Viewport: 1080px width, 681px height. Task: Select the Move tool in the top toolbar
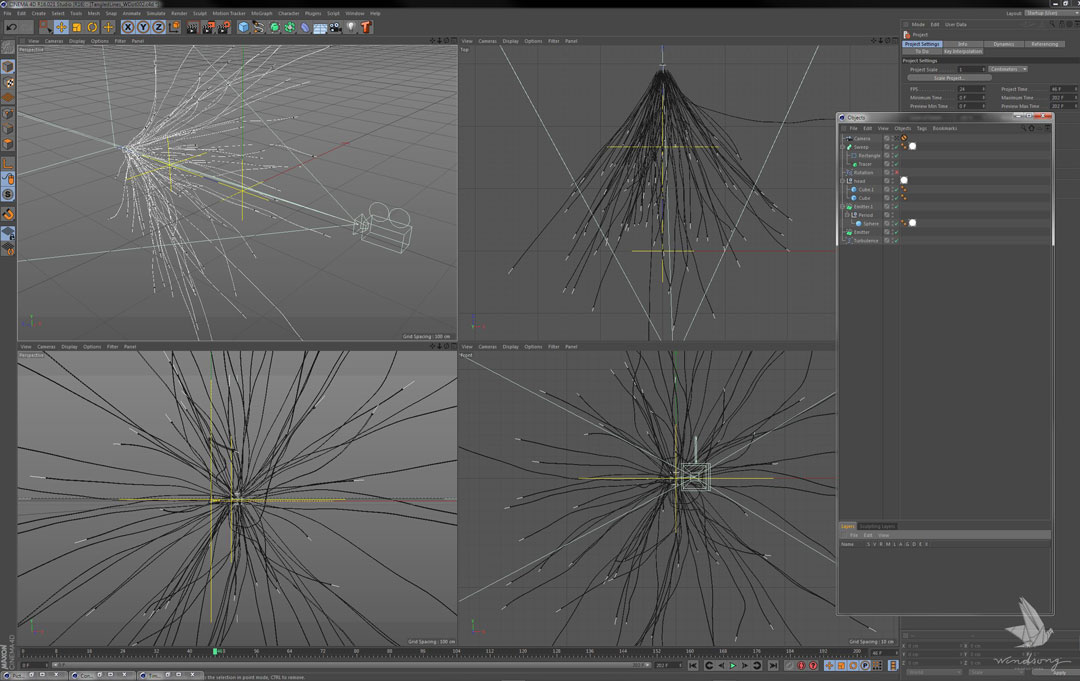coord(61,27)
